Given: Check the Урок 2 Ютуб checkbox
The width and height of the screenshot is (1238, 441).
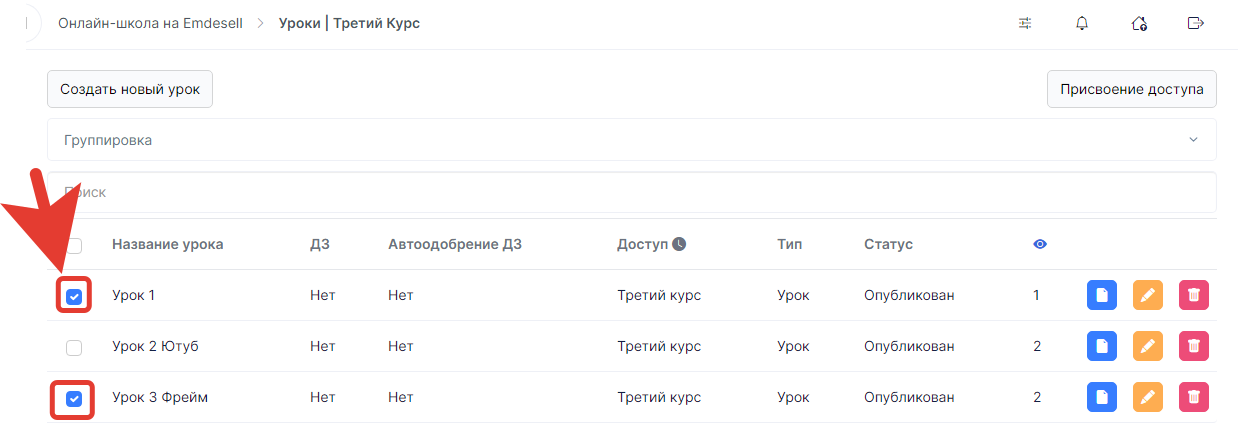Looking at the screenshot, I should [x=74, y=347].
